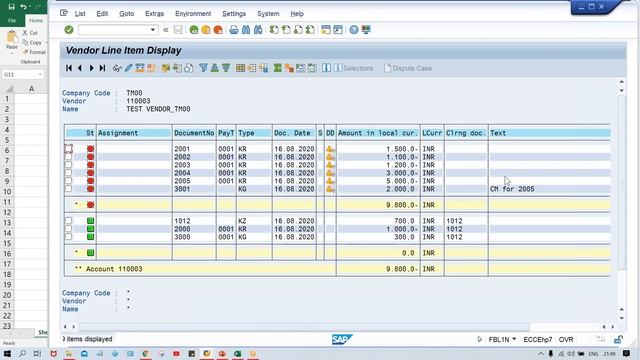Go to next item arrow

click(91, 68)
